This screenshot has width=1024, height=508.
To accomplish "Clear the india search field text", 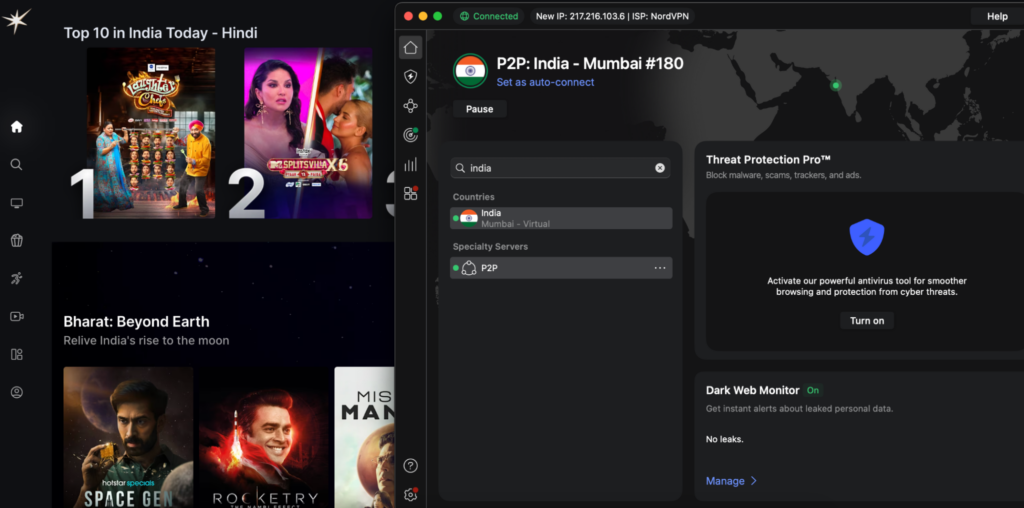I will [660, 168].
